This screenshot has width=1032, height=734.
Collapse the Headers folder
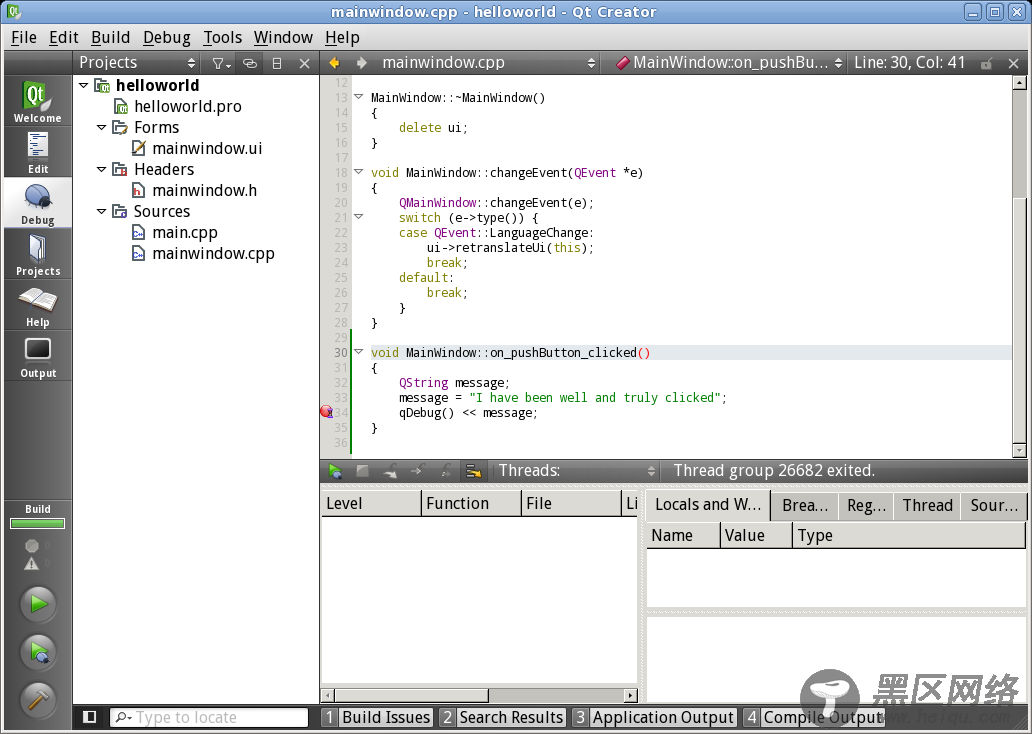point(101,169)
